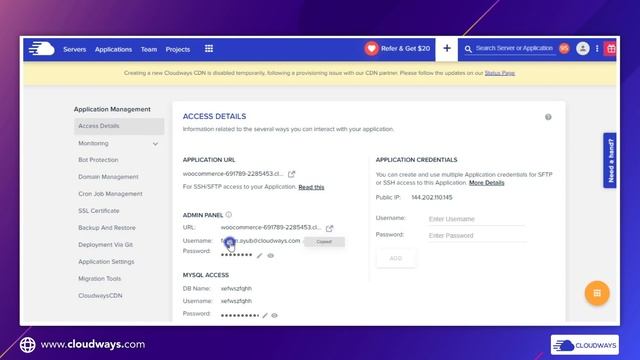Click the plus add button in the navbar

pyautogui.click(x=447, y=49)
